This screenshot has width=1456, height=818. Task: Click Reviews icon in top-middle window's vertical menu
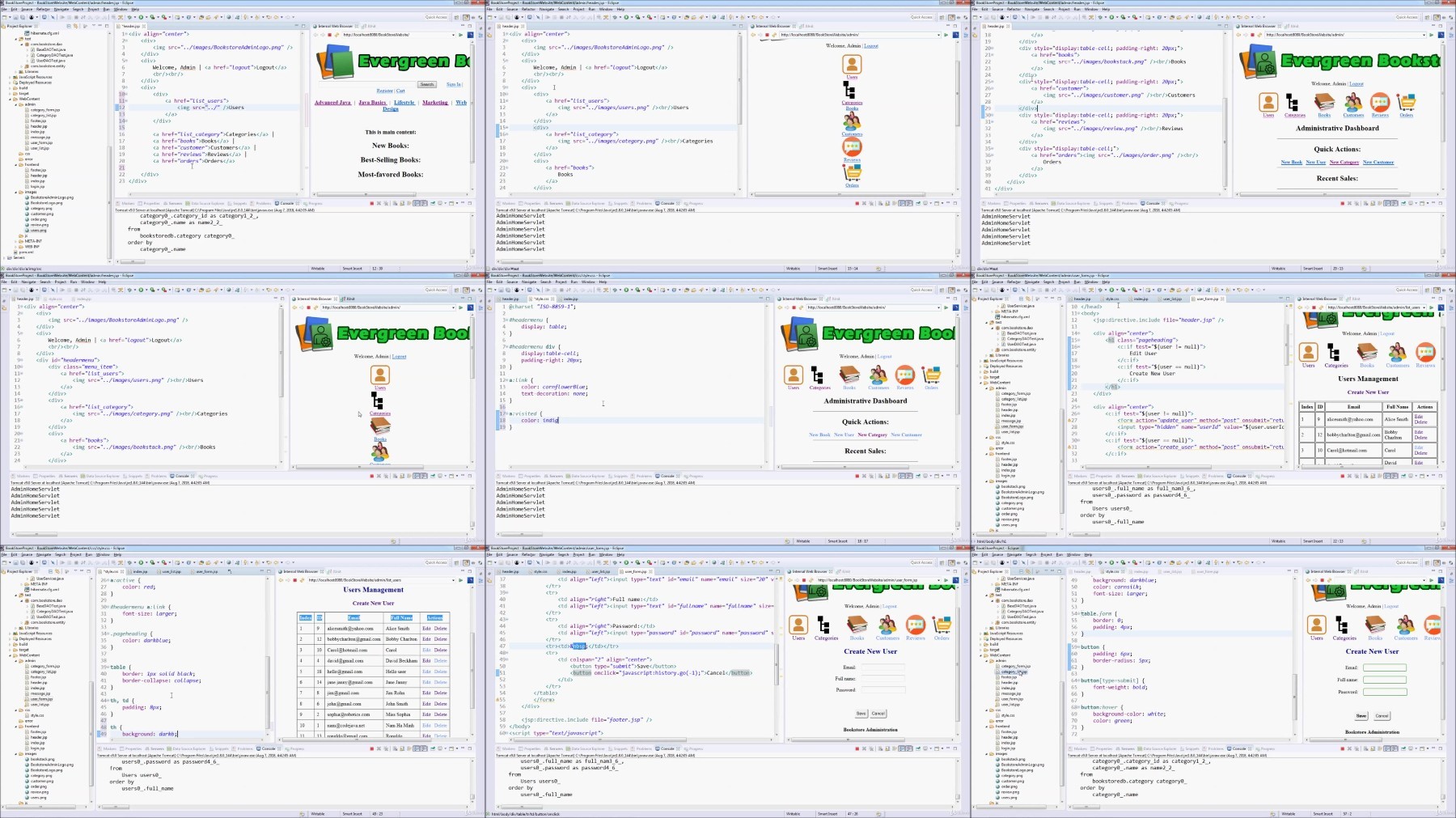click(852, 147)
